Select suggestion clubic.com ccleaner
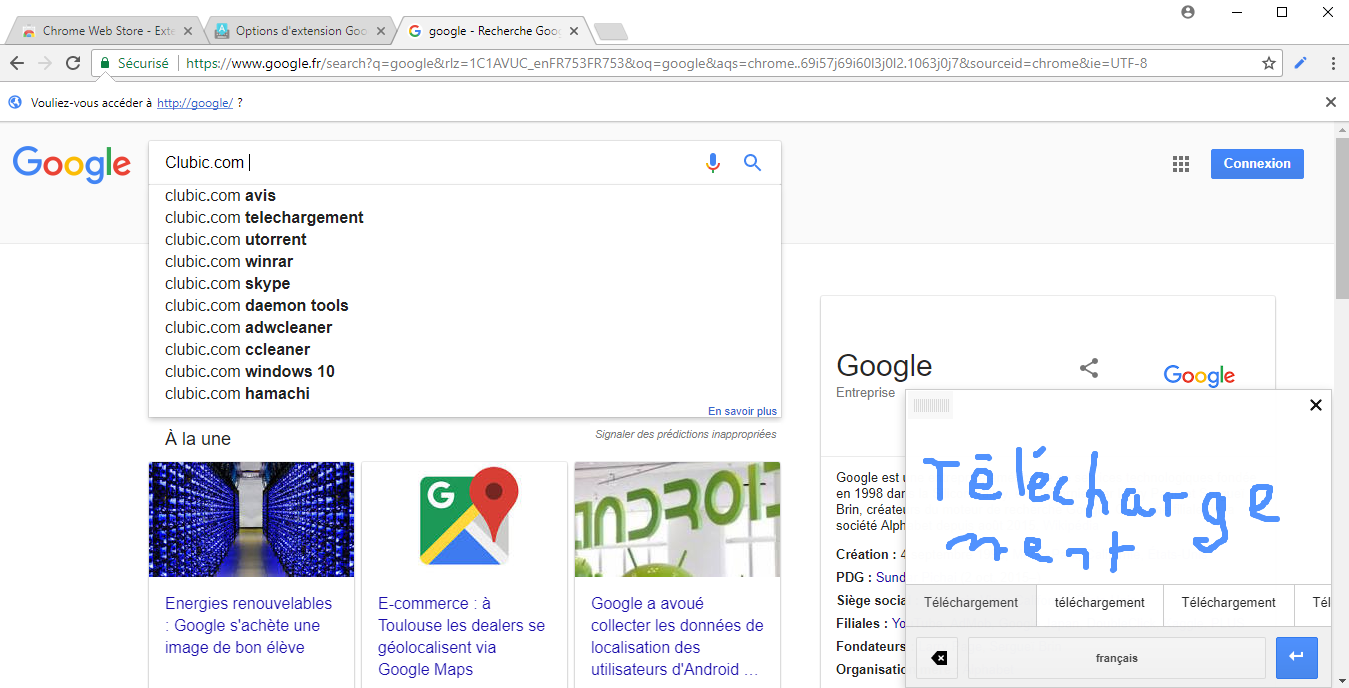 [465, 350]
